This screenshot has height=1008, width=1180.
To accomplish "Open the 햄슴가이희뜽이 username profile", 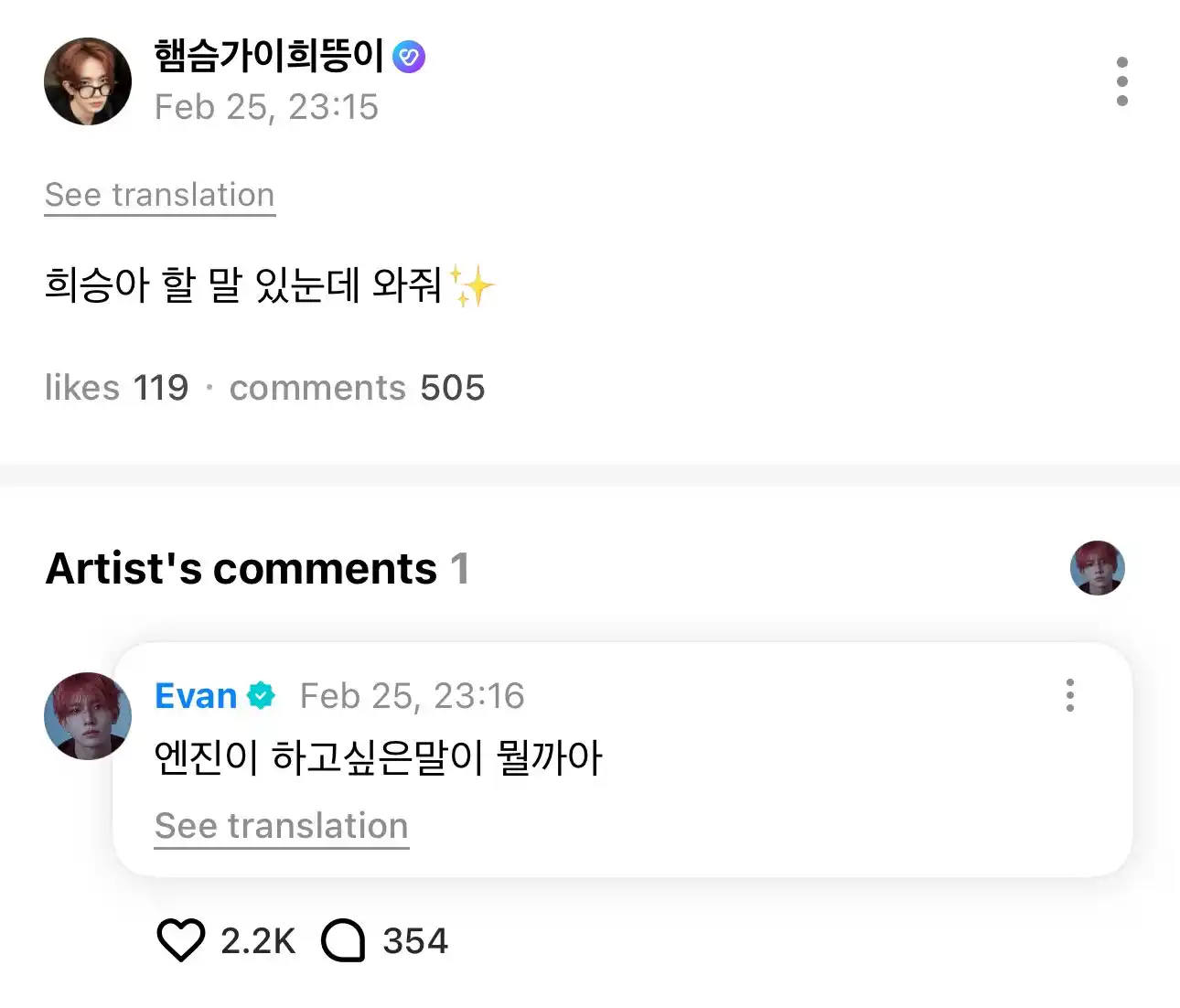I will point(269,56).
